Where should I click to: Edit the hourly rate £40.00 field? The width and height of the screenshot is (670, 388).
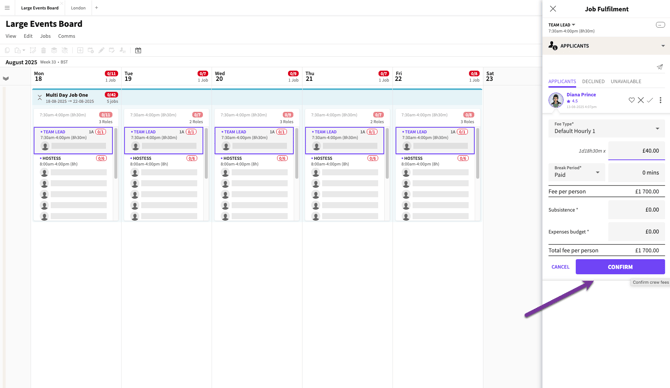(636, 150)
